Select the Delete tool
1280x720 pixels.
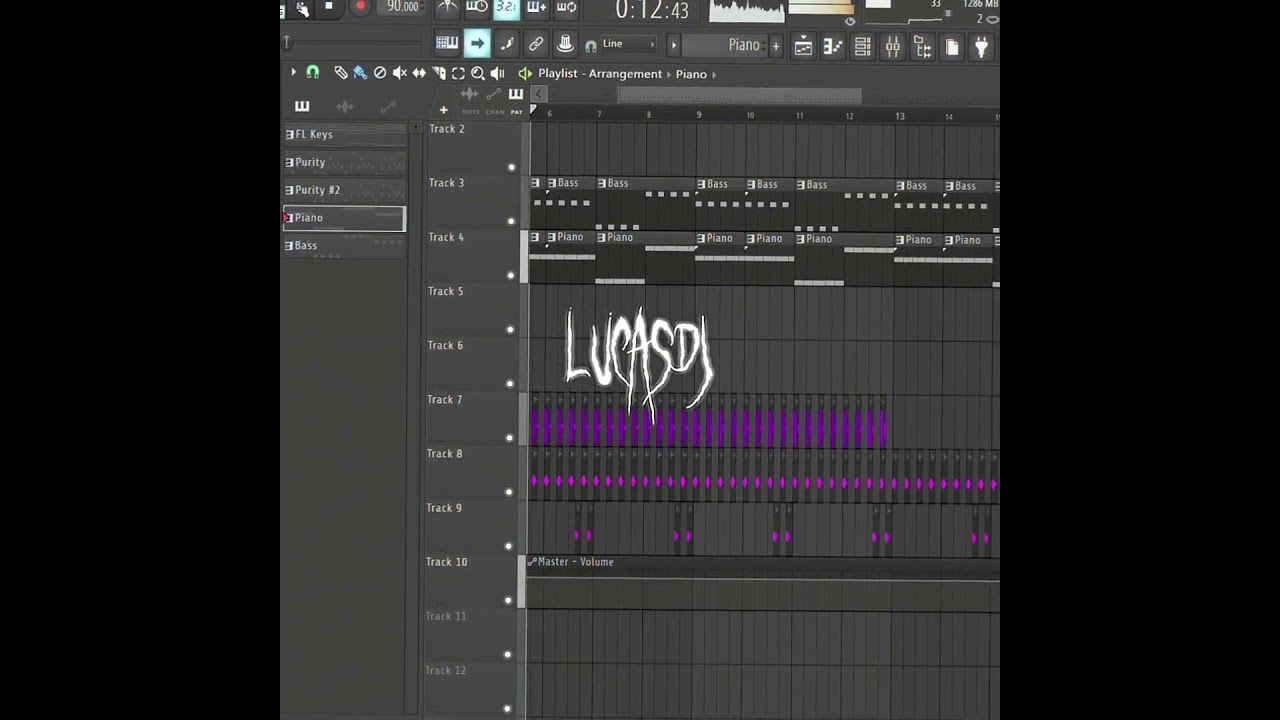pyautogui.click(x=380, y=73)
